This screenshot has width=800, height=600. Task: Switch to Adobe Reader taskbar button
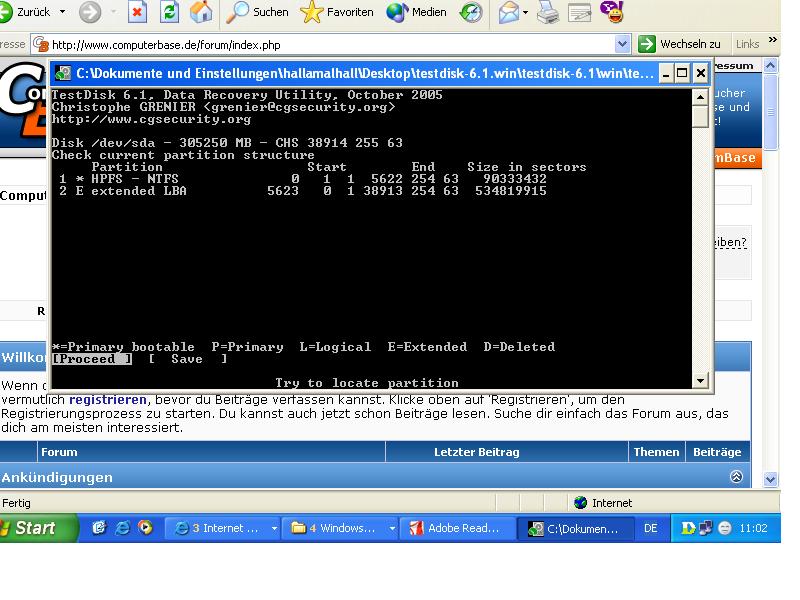tap(457, 529)
